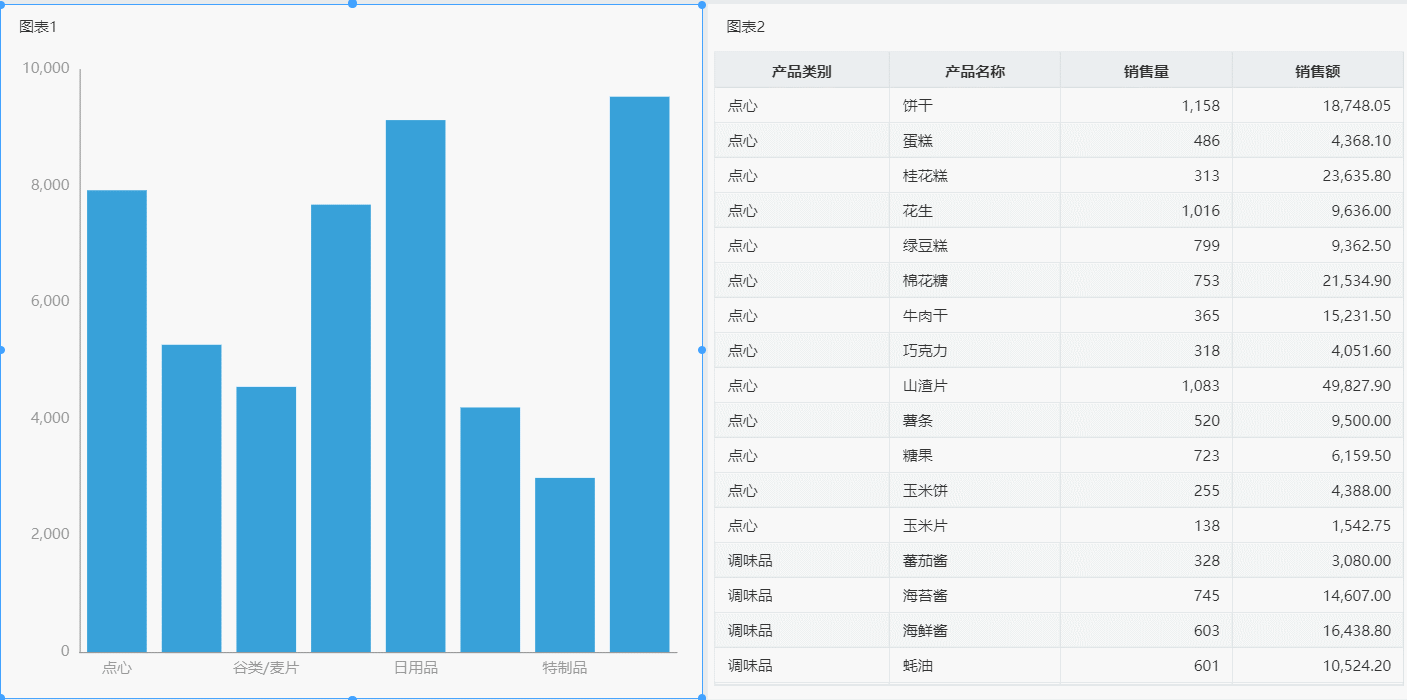This screenshot has height=700, width=1407.
Task: Click the 点心 category cell in 饼干 row
Action: click(x=801, y=105)
